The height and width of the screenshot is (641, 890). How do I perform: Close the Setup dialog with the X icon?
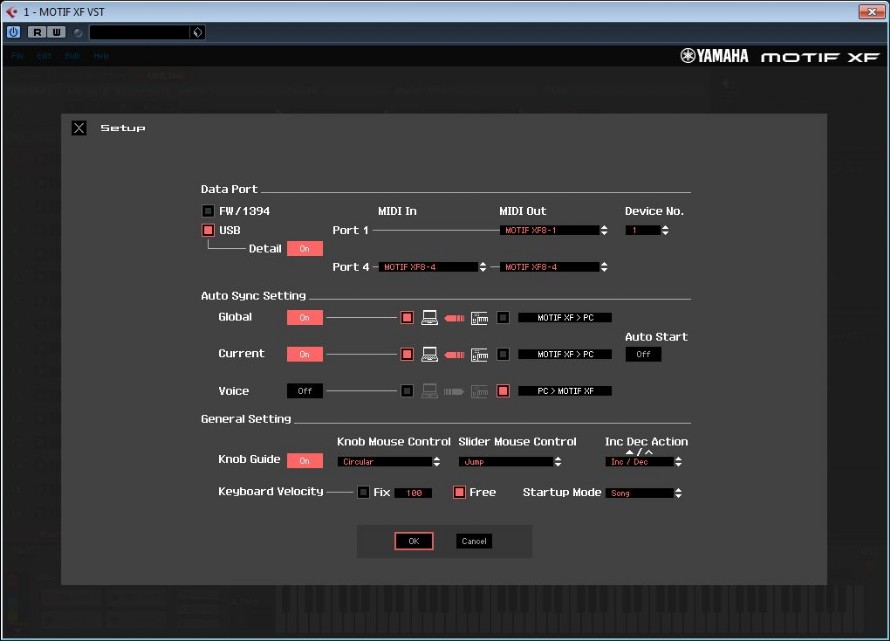click(x=80, y=128)
